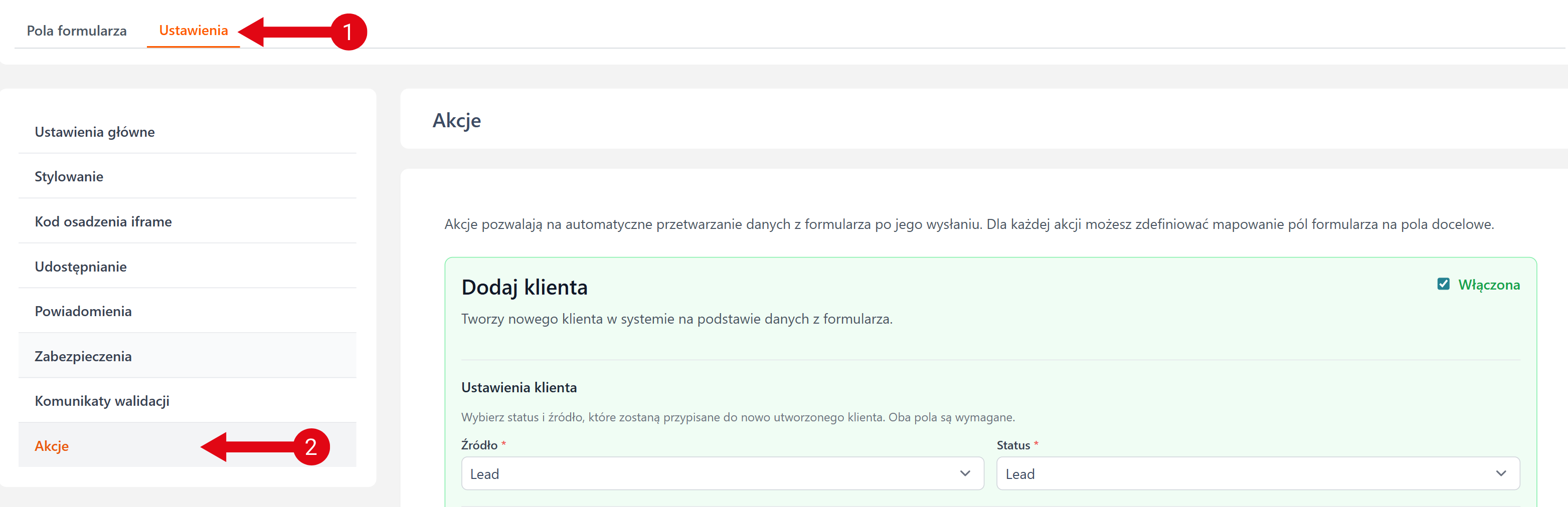Select the Ustawienia tab
Screen dimensions: 1568x507
pos(193,31)
